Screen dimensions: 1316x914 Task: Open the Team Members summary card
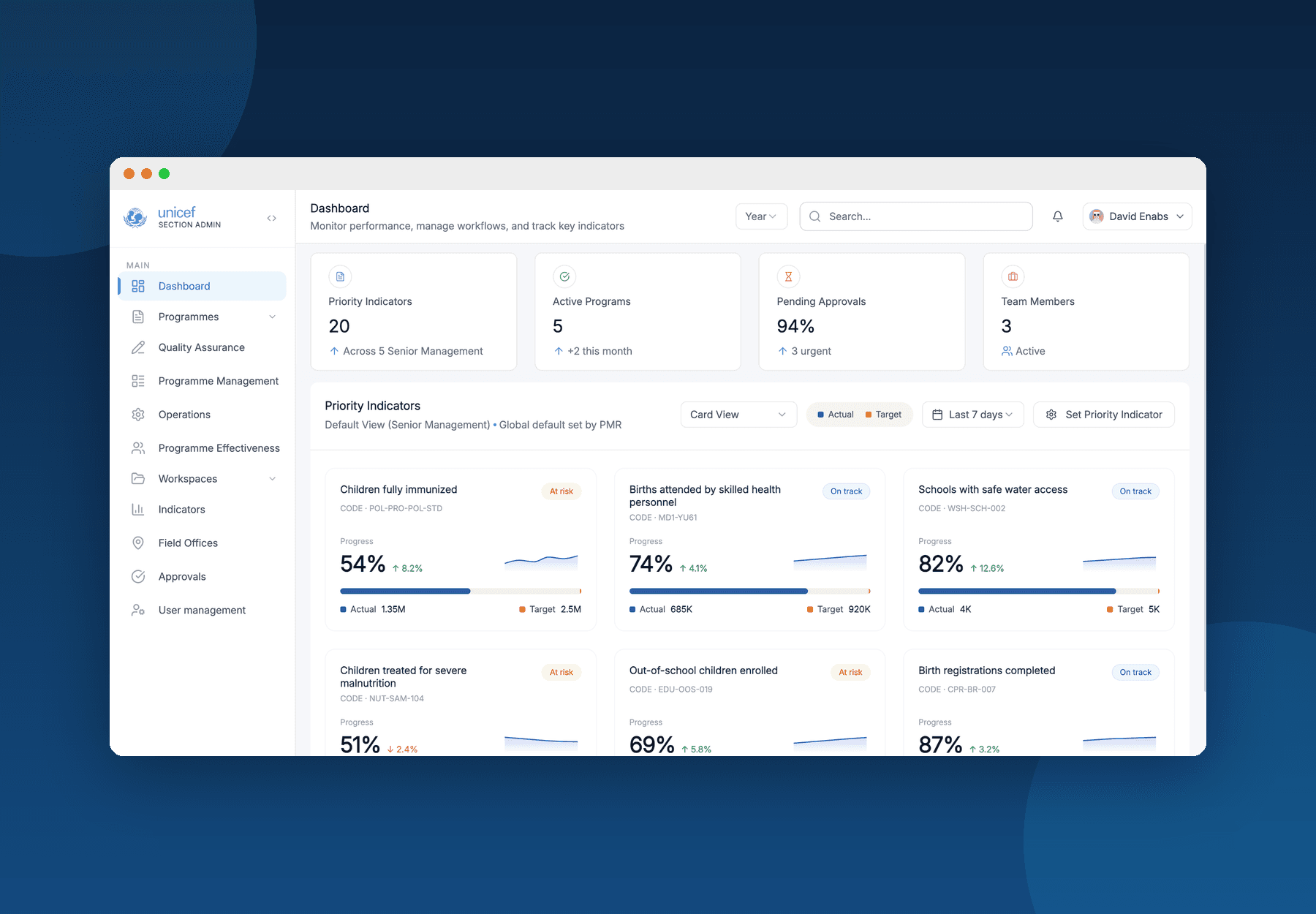coord(1086,311)
